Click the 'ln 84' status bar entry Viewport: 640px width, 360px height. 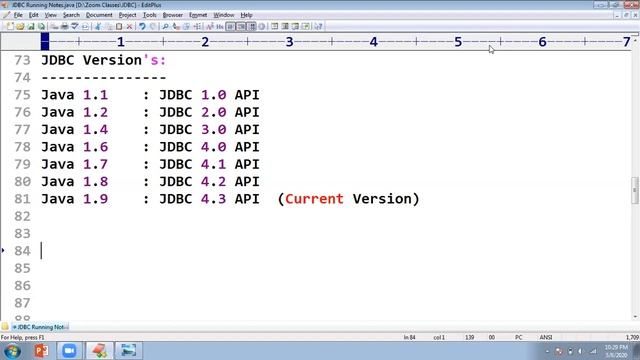coord(409,338)
